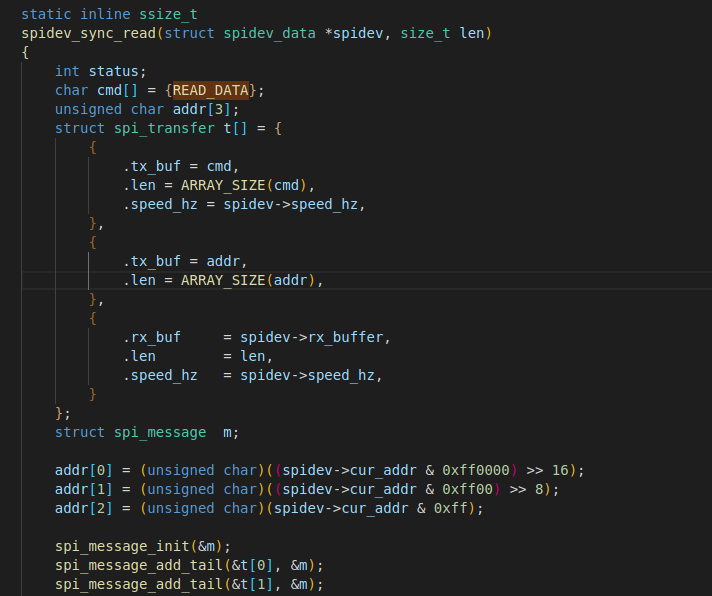Image resolution: width=712 pixels, height=596 pixels.
Task: Click the static keyword
Action: 46,14
